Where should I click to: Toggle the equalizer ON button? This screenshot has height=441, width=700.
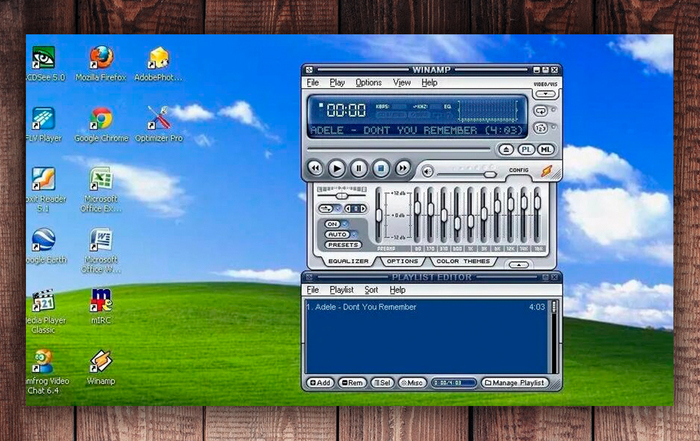point(333,224)
